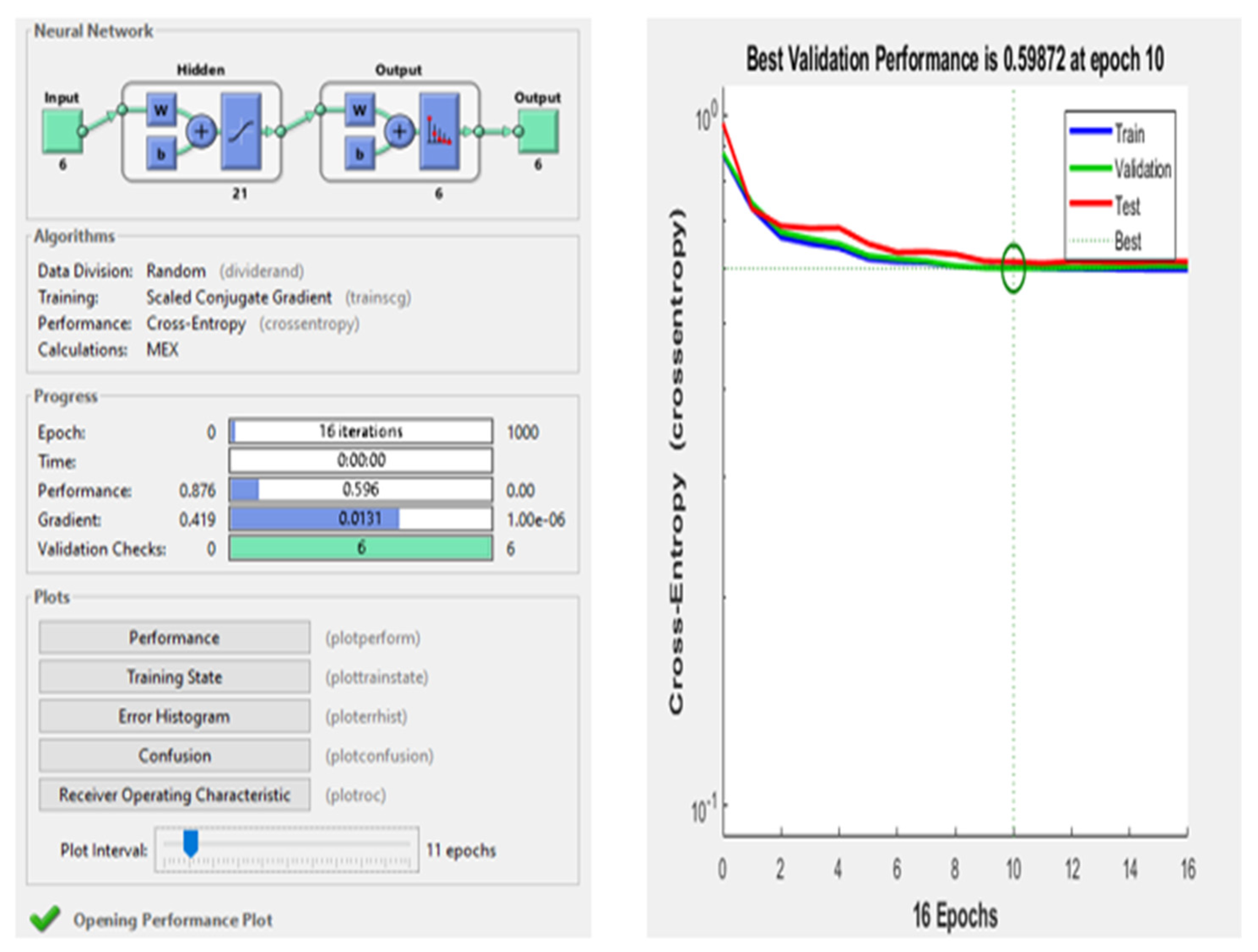The height and width of the screenshot is (952, 1258).
Task: Click the green Input block in network diagram
Action: (x=62, y=131)
